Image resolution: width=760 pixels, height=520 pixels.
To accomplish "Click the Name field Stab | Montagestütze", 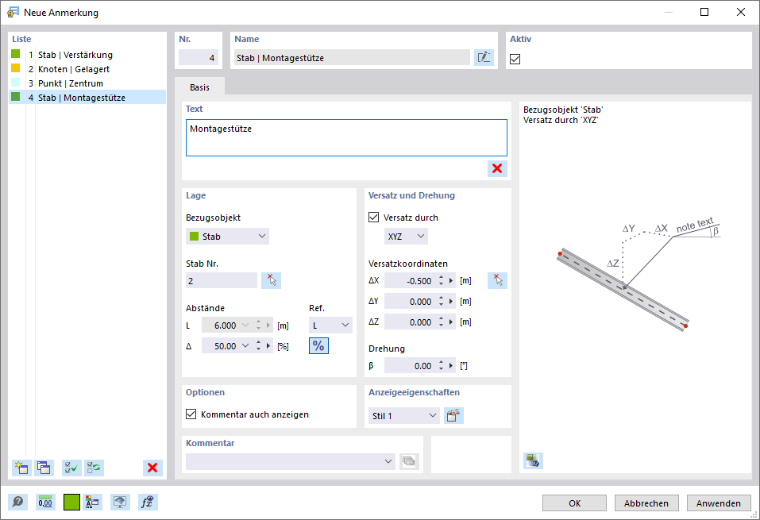I will tap(352, 58).
